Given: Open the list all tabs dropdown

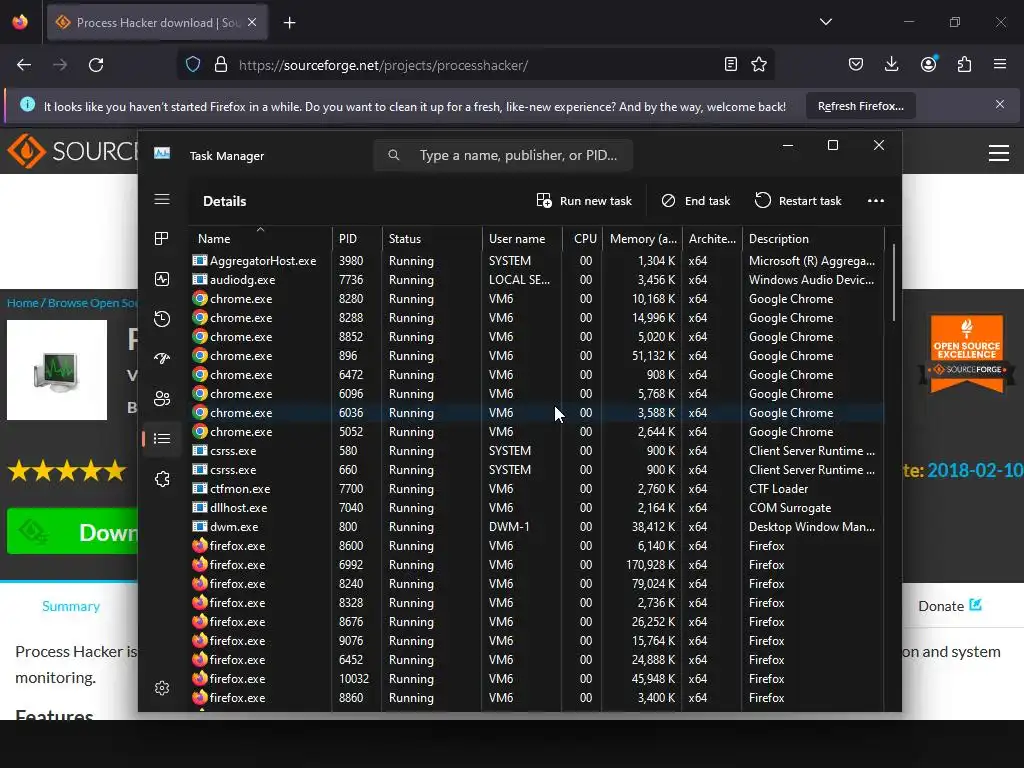Looking at the screenshot, I should (x=825, y=22).
